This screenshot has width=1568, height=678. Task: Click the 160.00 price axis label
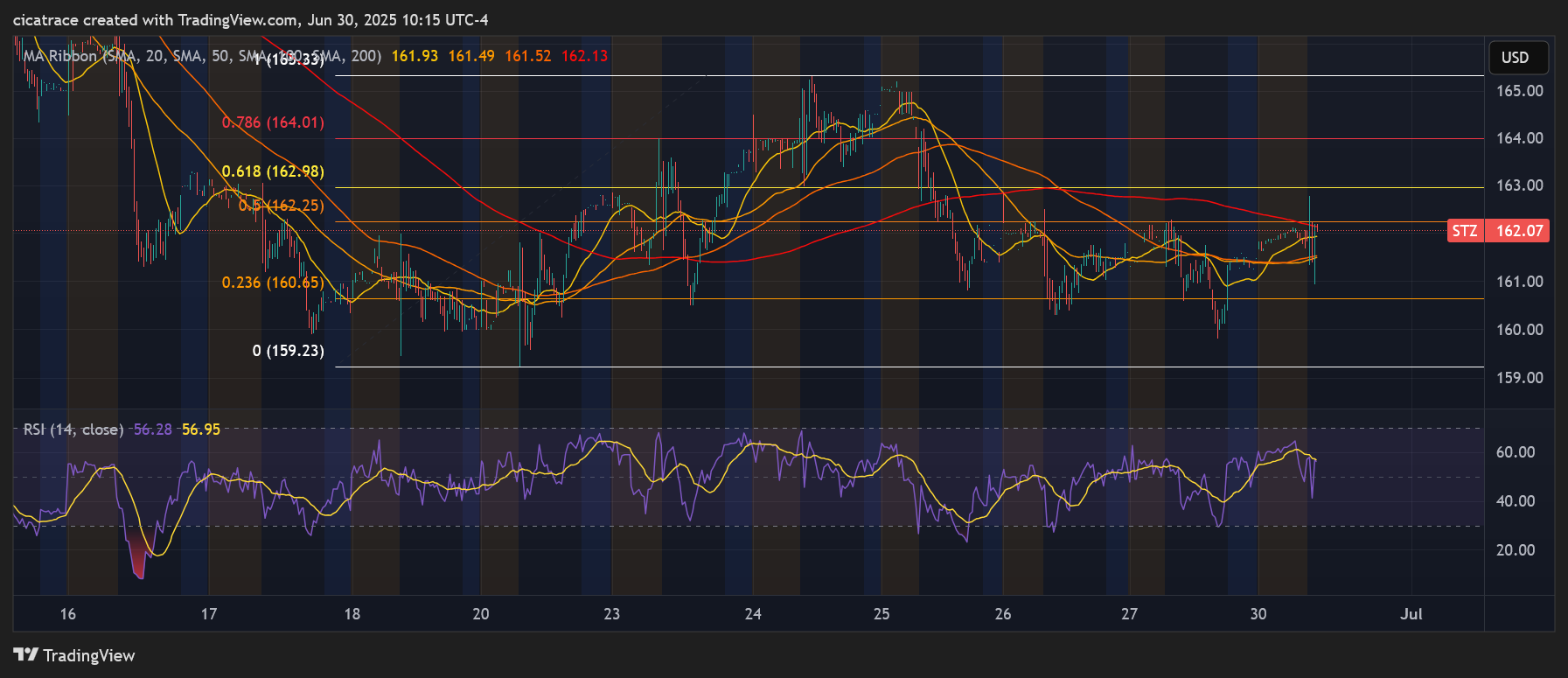click(x=1520, y=330)
